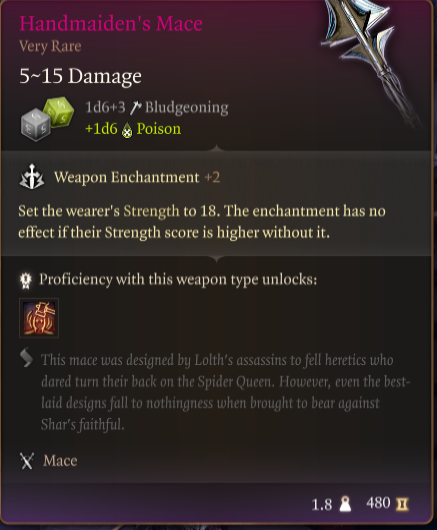Click the Handmaiden's Mace title
This screenshot has width=437, height=530.
pyautogui.click(x=111, y=24)
